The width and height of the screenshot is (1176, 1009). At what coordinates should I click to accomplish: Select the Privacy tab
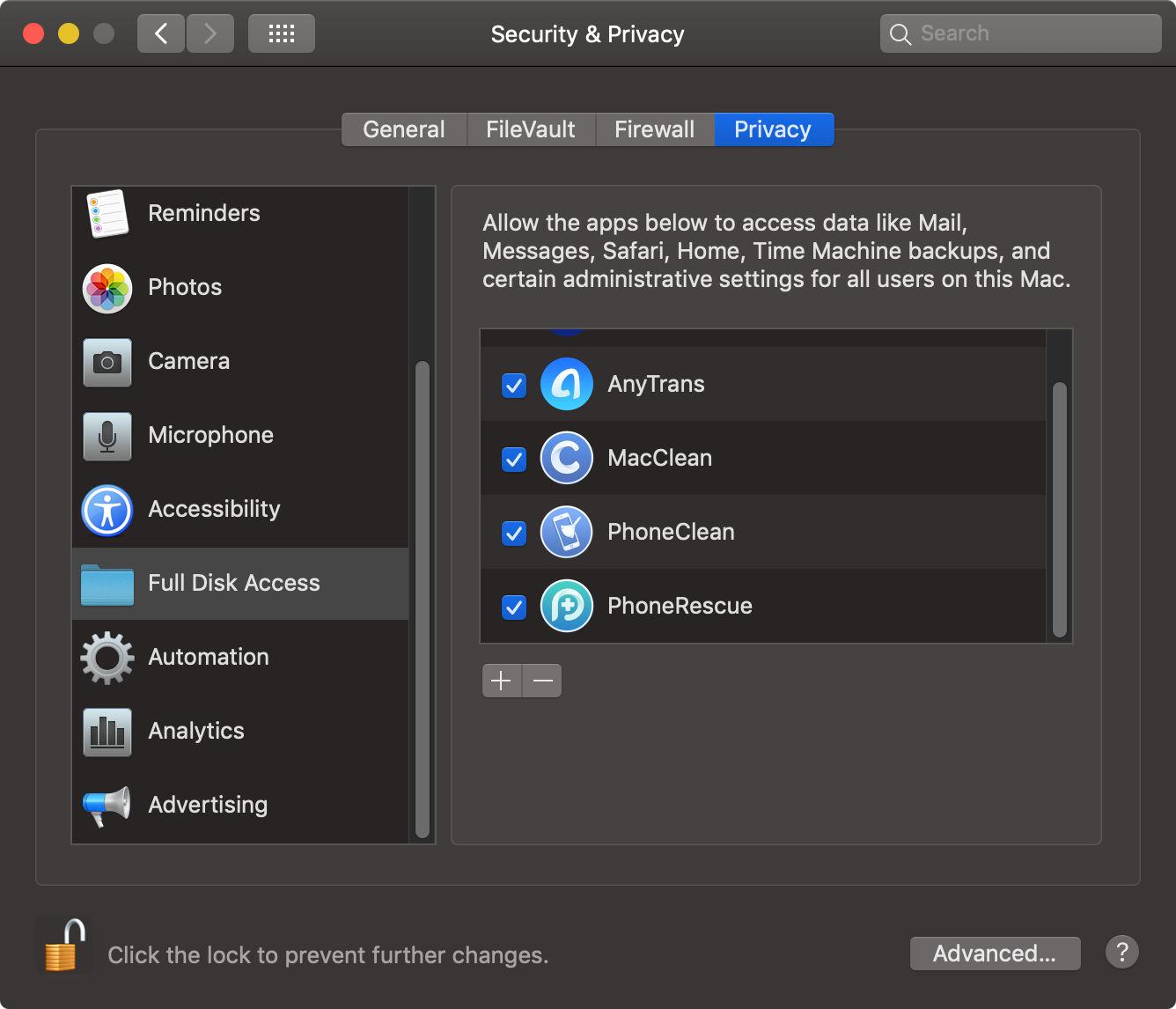pyautogui.click(x=774, y=129)
